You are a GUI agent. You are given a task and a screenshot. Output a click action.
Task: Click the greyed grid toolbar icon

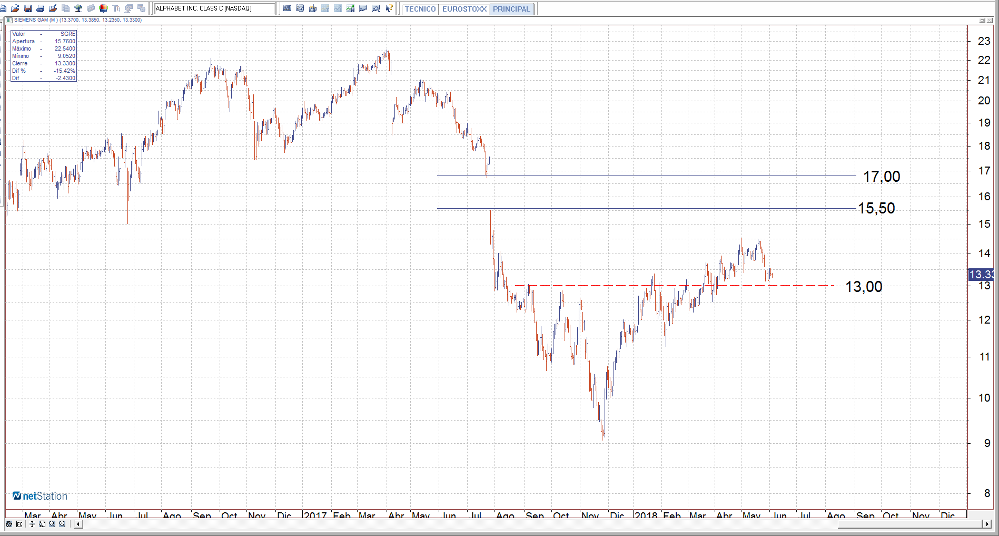click(325, 8)
